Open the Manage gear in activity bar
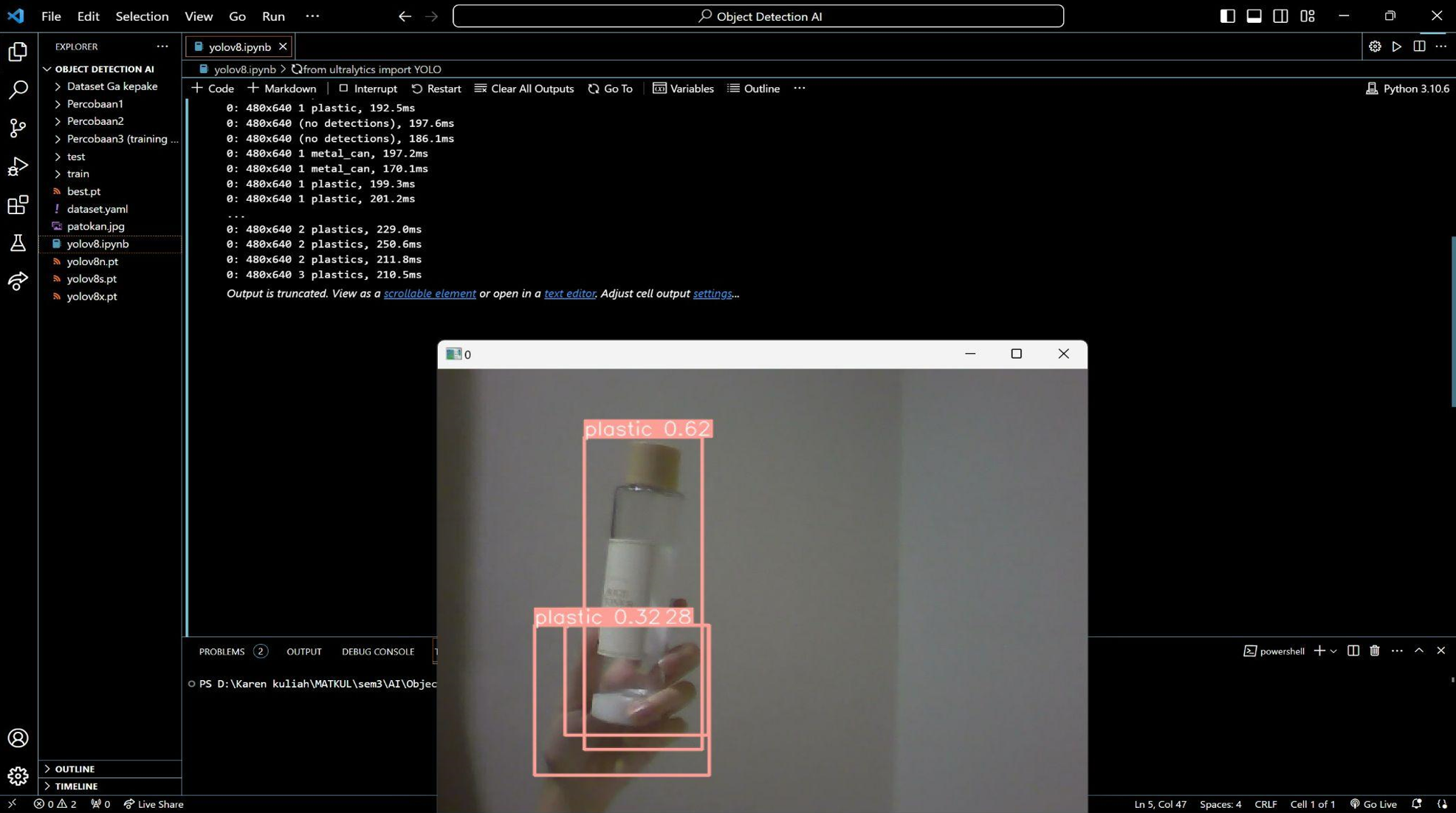 coord(18,775)
